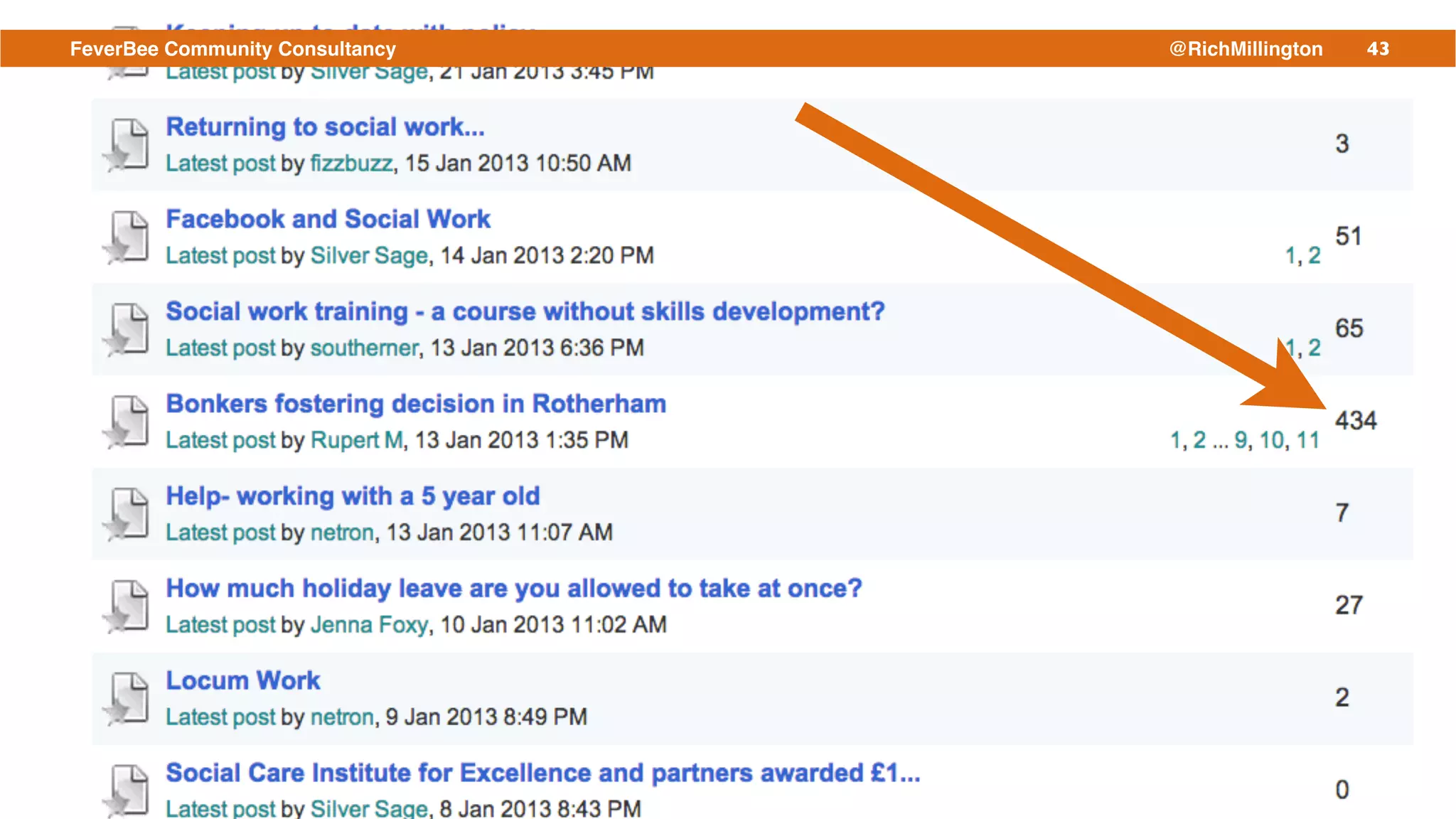Open the 'Locum Work' thread

coord(243,680)
